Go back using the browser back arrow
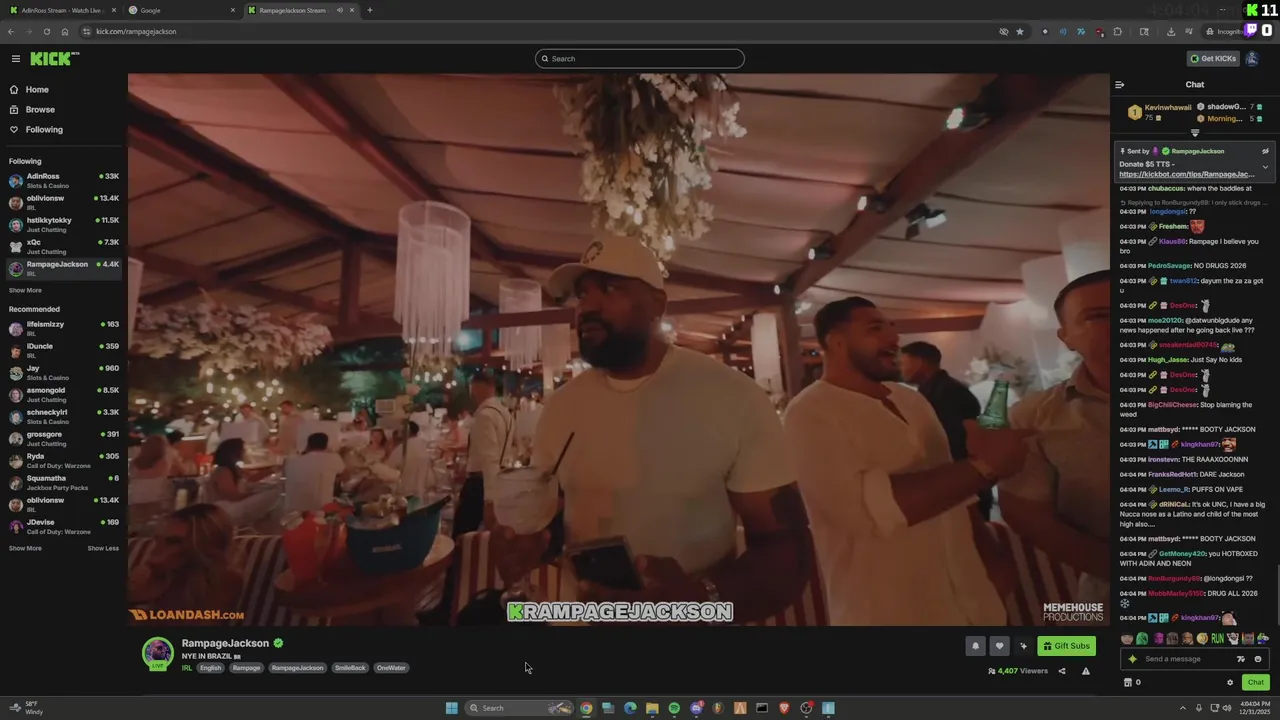The height and width of the screenshot is (720, 1280). (x=11, y=31)
